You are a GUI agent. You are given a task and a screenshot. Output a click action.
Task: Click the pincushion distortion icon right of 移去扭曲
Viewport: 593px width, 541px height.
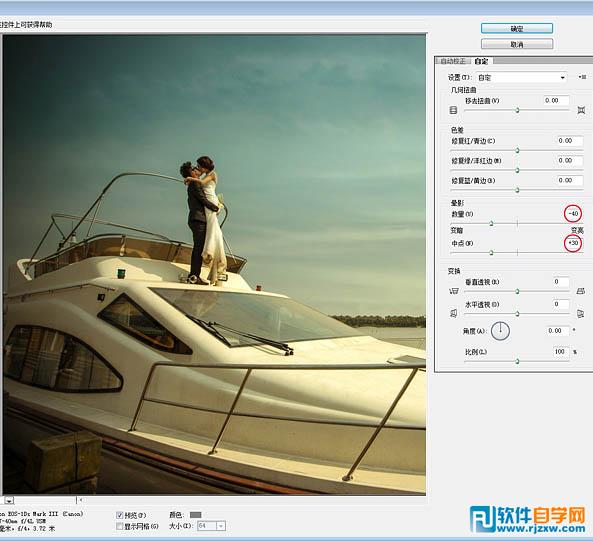tap(581, 110)
